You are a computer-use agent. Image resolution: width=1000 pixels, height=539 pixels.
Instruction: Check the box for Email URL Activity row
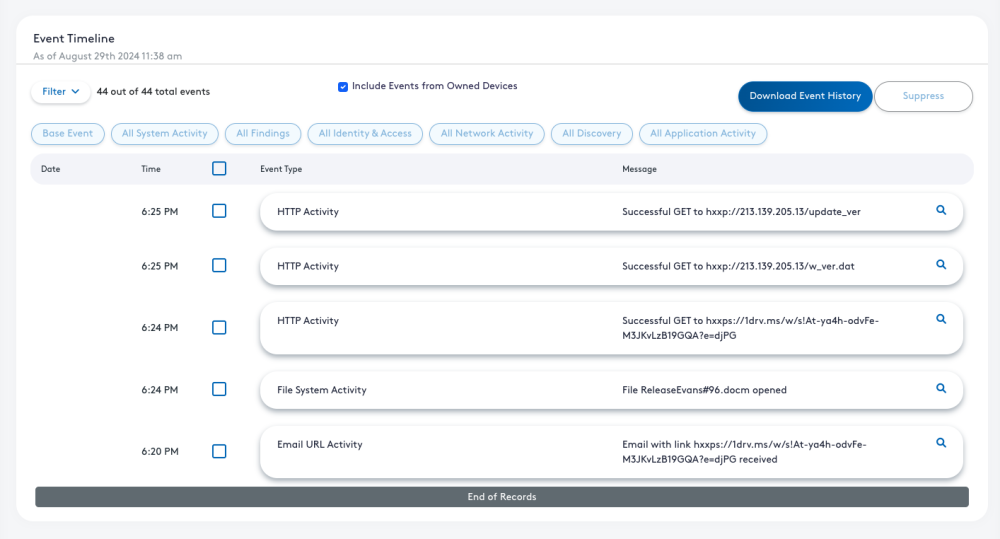219,451
